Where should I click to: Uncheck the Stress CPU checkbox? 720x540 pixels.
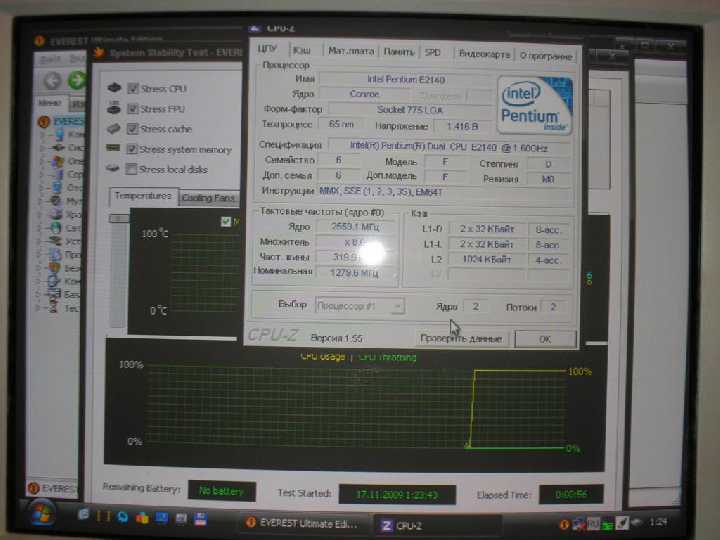pyautogui.click(x=133, y=88)
